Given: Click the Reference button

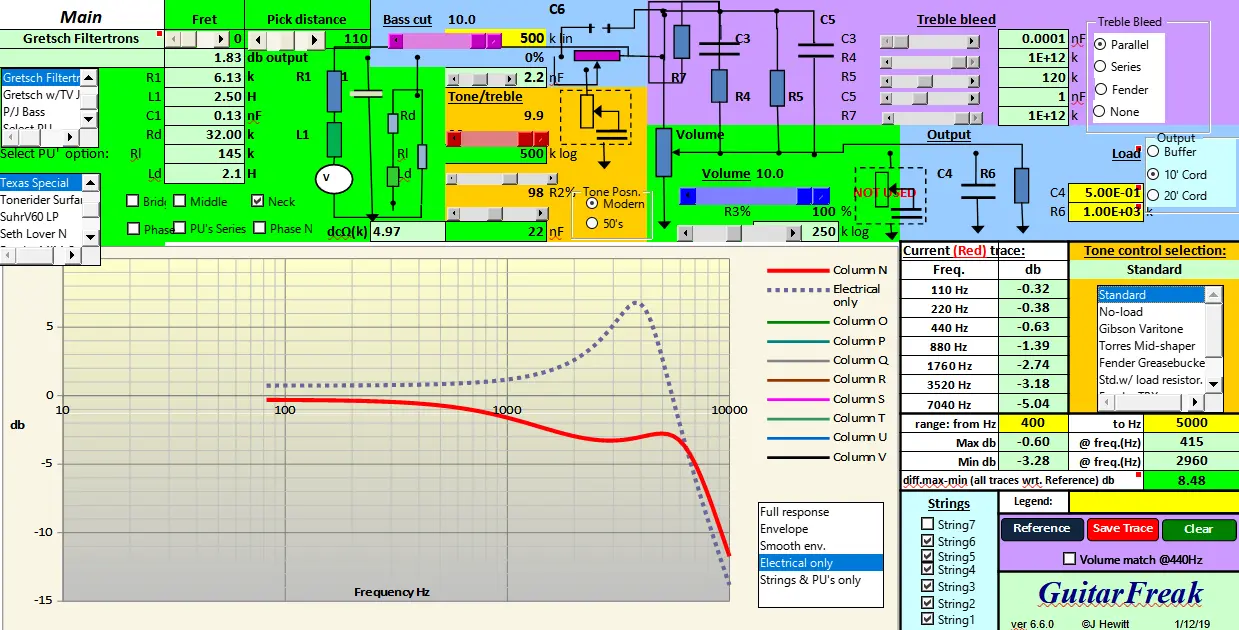Looking at the screenshot, I should click(1041, 529).
